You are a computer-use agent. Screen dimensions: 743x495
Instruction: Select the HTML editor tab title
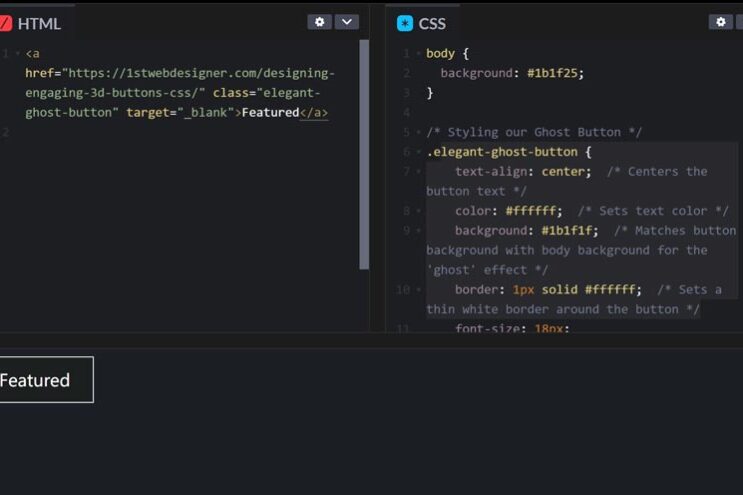point(39,23)
